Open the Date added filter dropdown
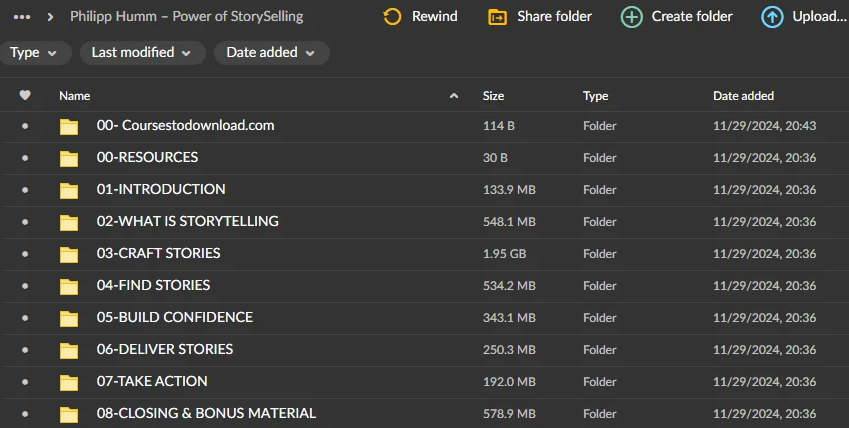Viewport: 849px width, 428px height. tap(271, 53)
